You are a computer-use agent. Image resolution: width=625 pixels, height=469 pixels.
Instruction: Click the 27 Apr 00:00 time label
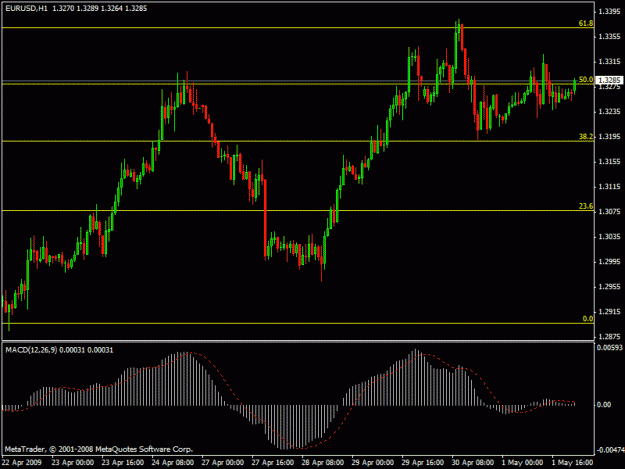coord(222,463)
